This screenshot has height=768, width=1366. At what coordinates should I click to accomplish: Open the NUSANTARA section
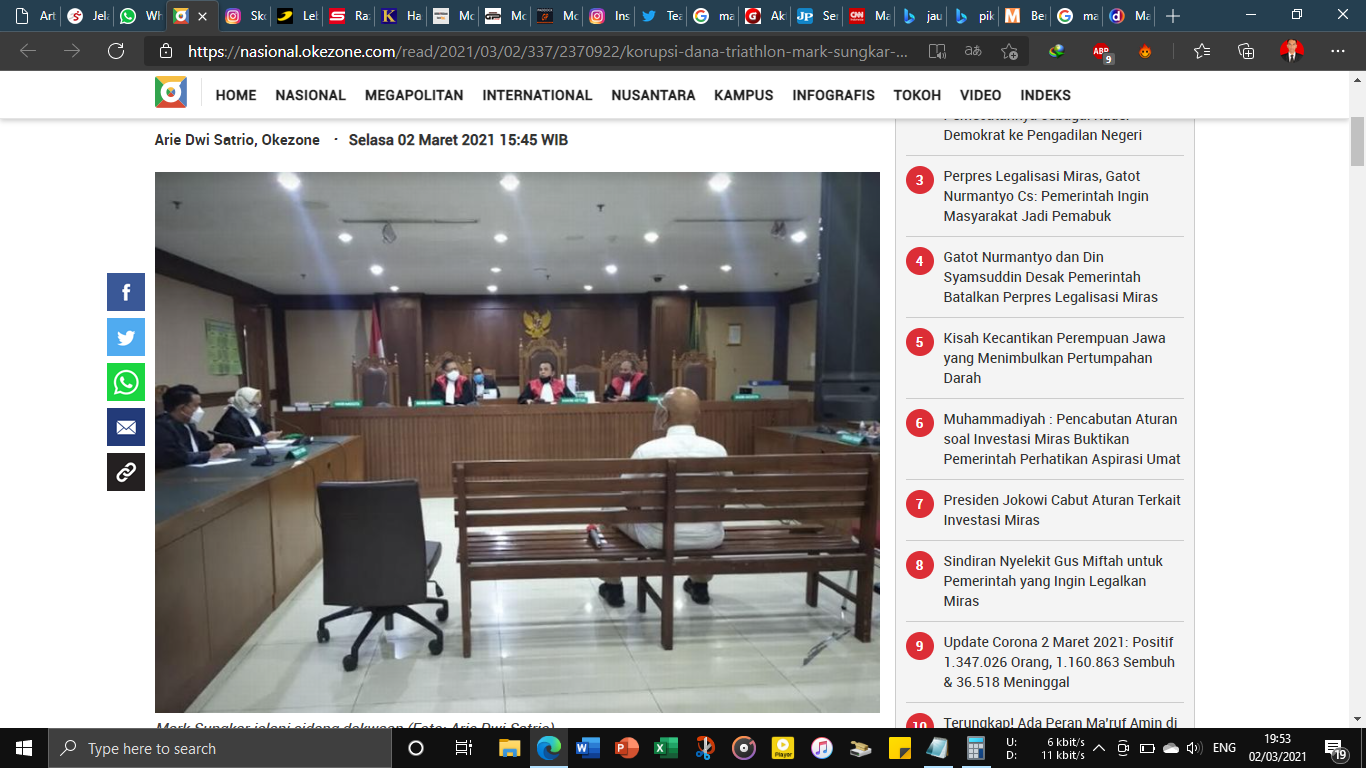tap(653, 95)
